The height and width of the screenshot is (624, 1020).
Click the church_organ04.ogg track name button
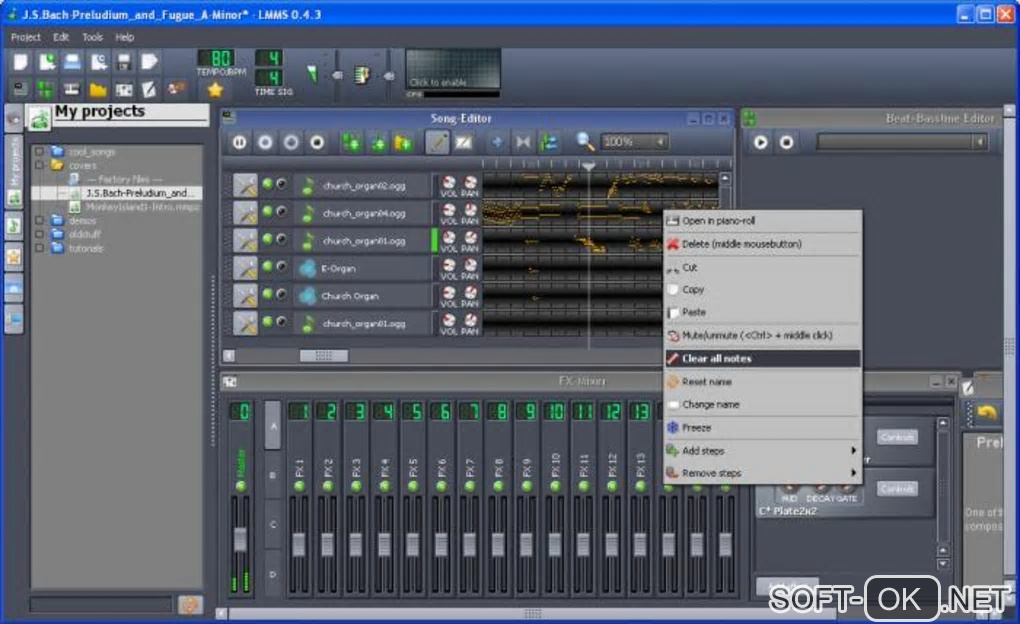(364, 213)
